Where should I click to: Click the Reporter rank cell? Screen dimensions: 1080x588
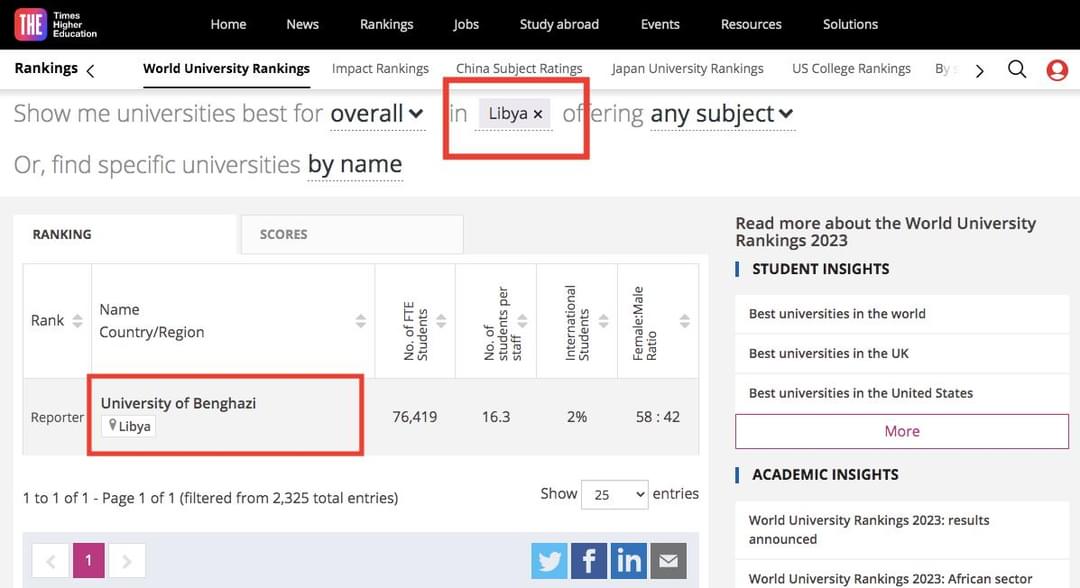point(57,417)
